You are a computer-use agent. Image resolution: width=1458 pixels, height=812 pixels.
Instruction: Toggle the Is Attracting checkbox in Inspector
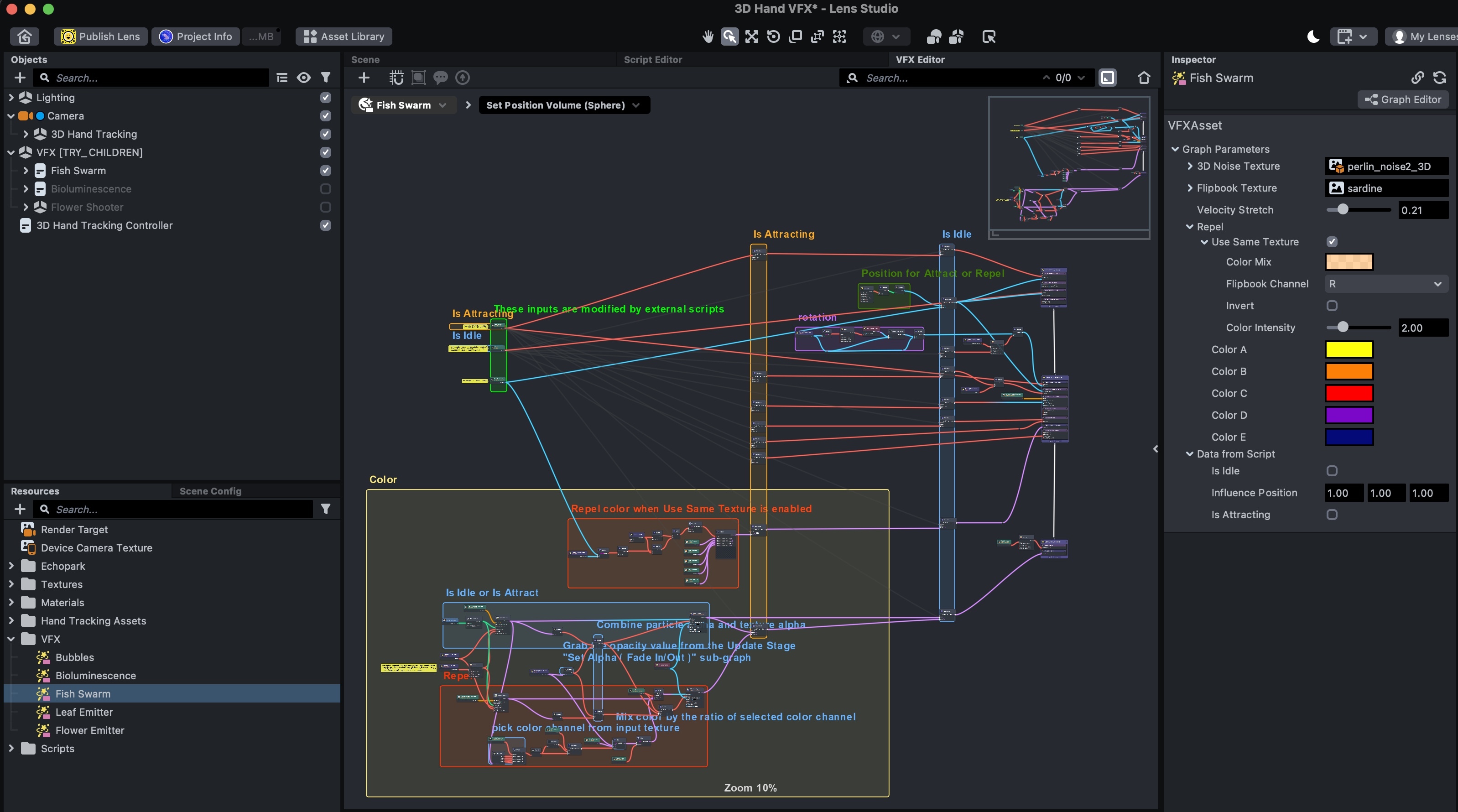[x=1332, y=515]
